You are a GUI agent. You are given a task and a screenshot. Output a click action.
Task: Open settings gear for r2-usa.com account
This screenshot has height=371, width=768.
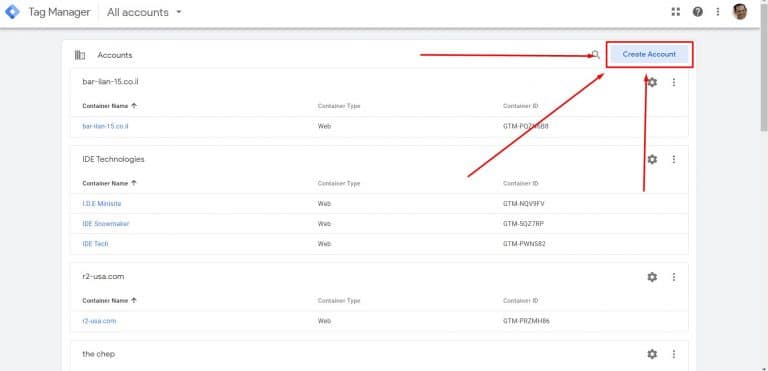(x=652, y=277)
